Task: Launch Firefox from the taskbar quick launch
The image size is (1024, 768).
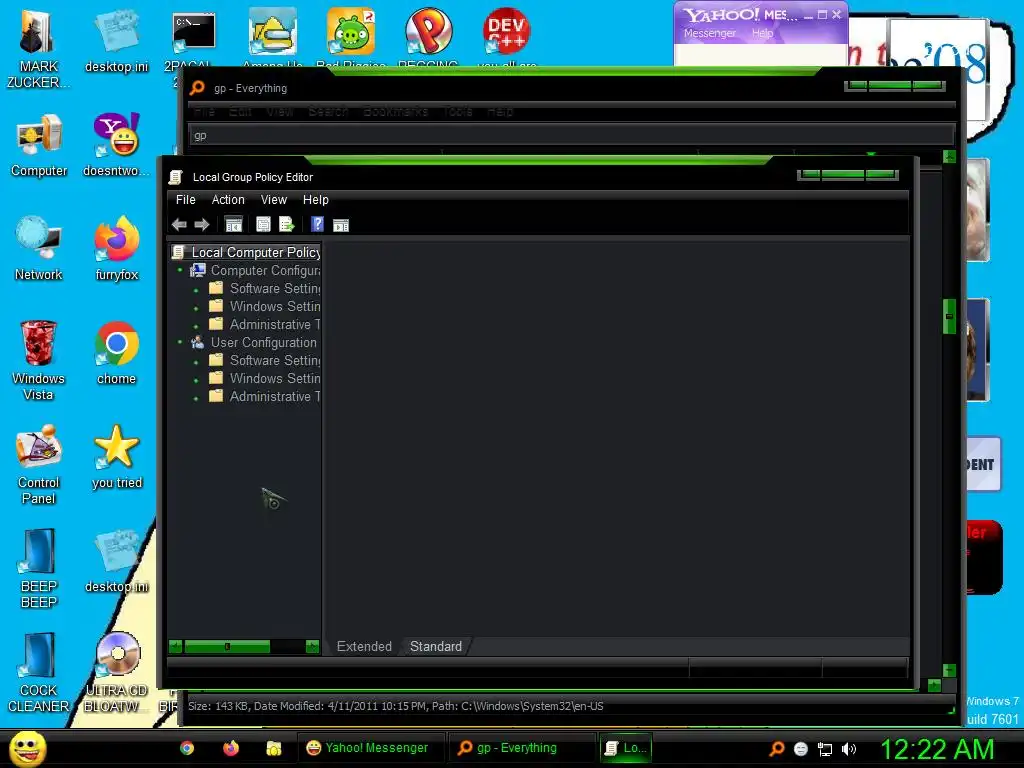Action: pos(231,748)
